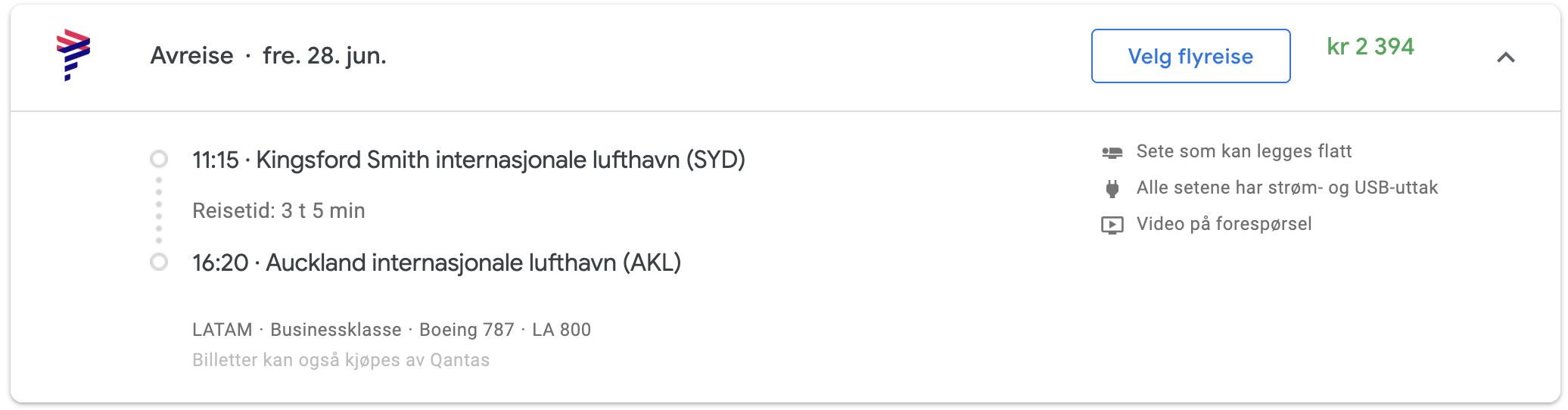Click the date fre. 28. jun.
The height and width of the screenshot is (410, 1568).
[x=324, y=56]
